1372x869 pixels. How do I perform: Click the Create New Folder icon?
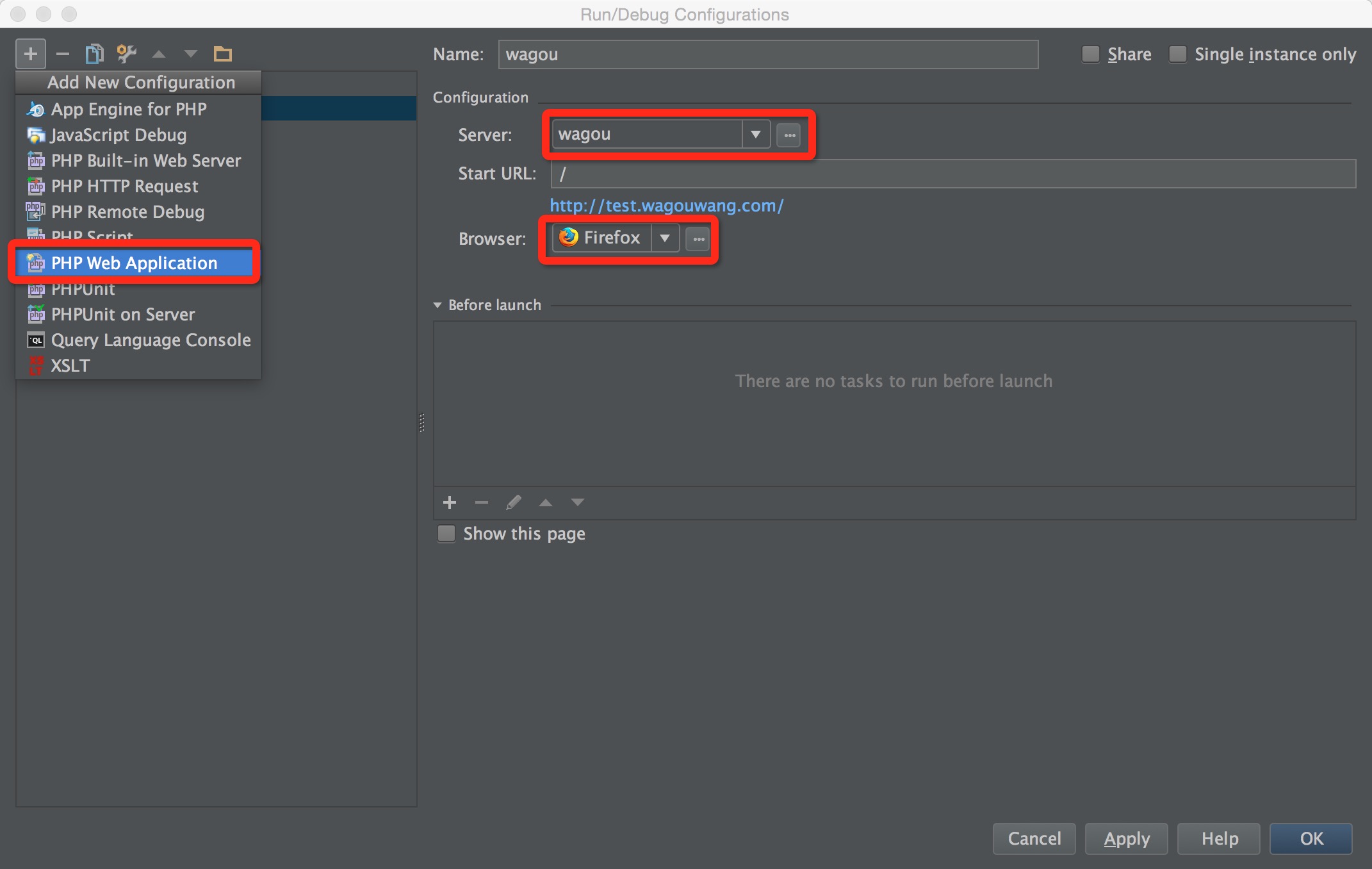tap(223, 54)
